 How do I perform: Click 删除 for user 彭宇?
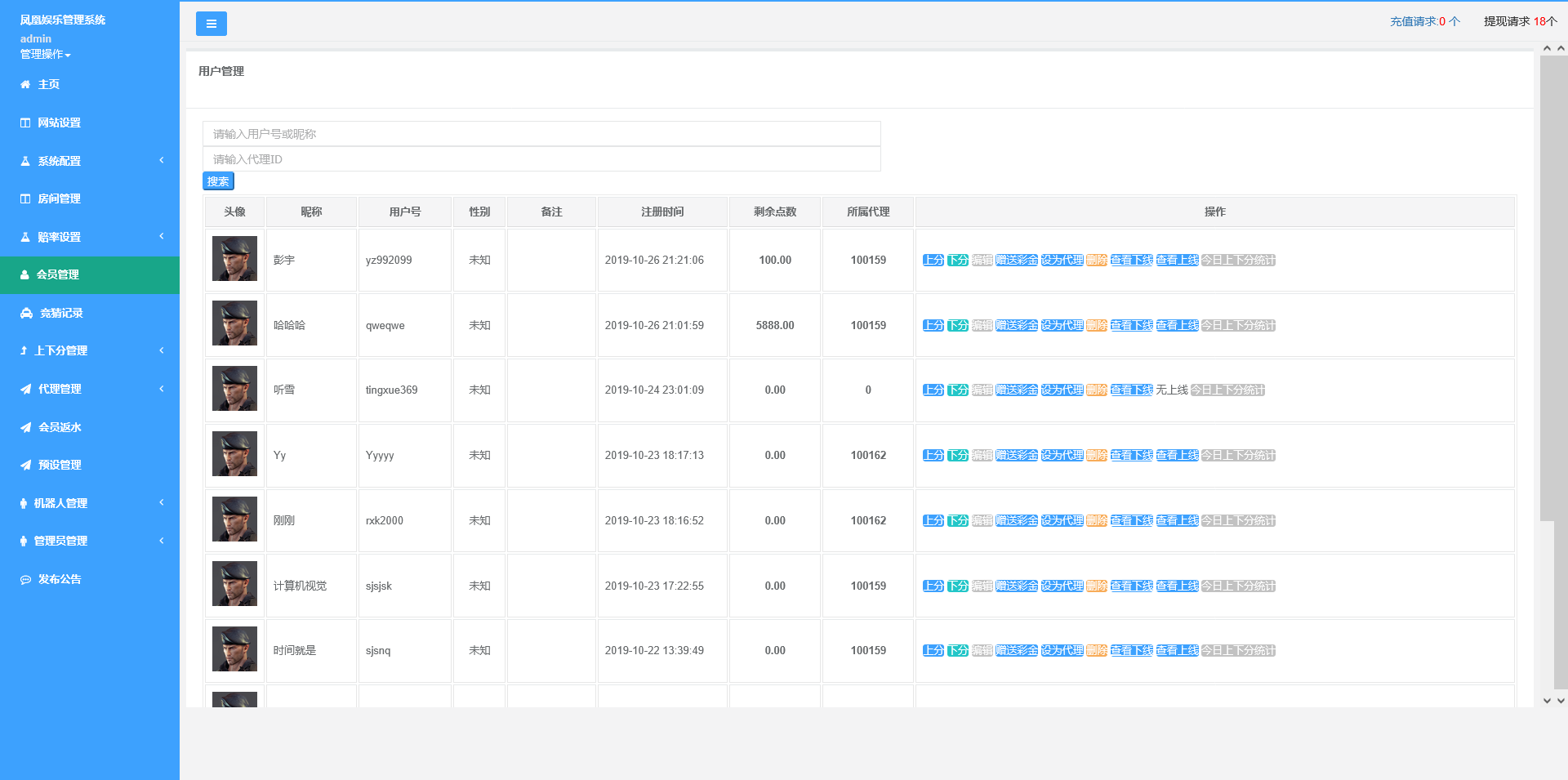pyautogui.click(x=1096, y=260)
